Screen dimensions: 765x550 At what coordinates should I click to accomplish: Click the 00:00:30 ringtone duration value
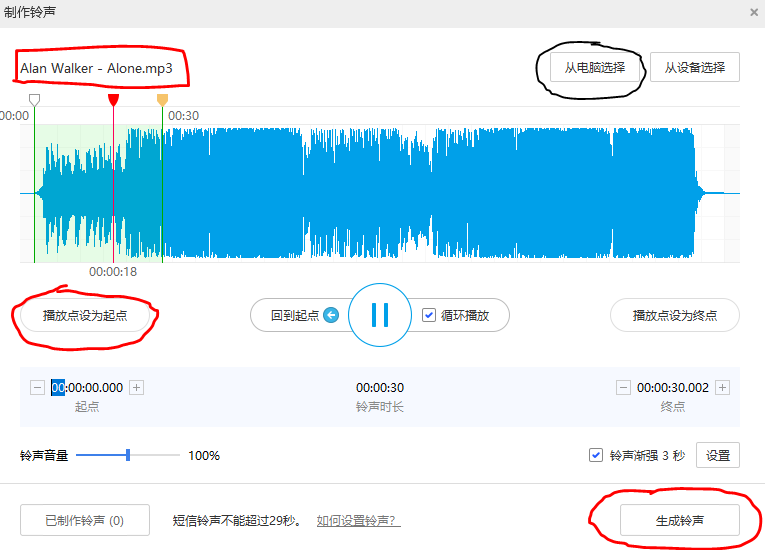pyautogui.click(x=380, y=387)
